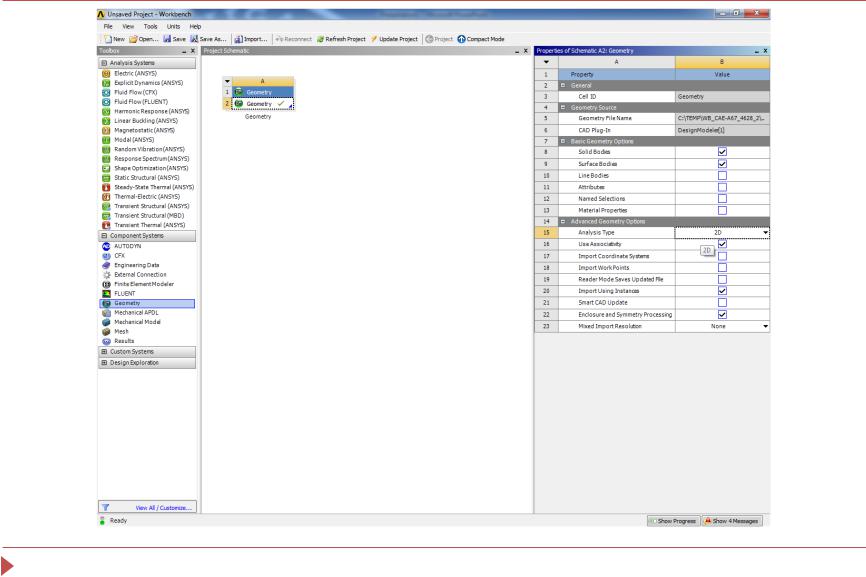The width and height of the screenshot is (866, 577).
Task: Select Static Structural (ANSYS) system
Action: (147, 178)
